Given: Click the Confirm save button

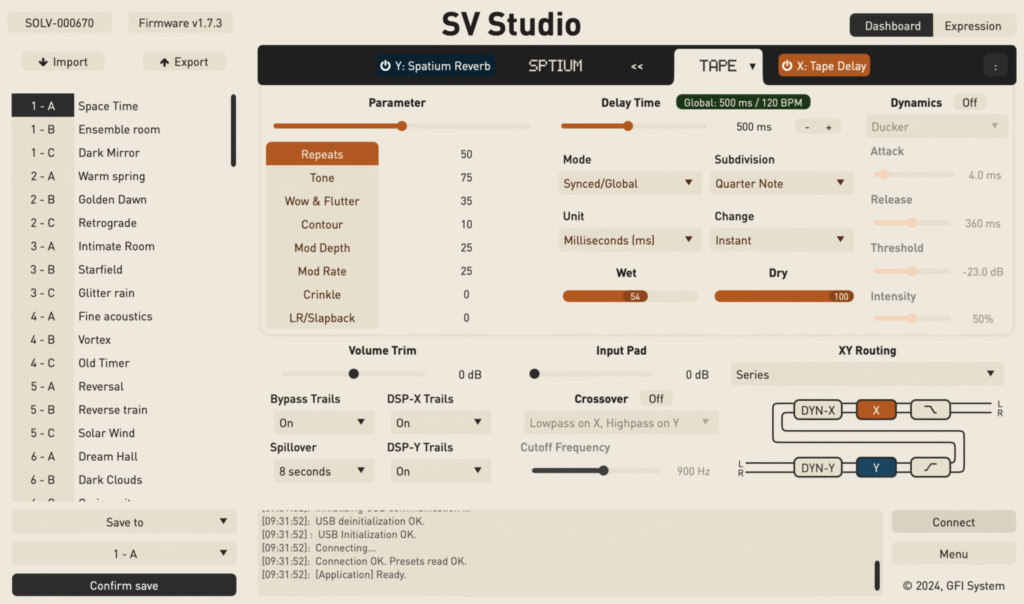Looking at the screenshot, I should click(124, 585).
